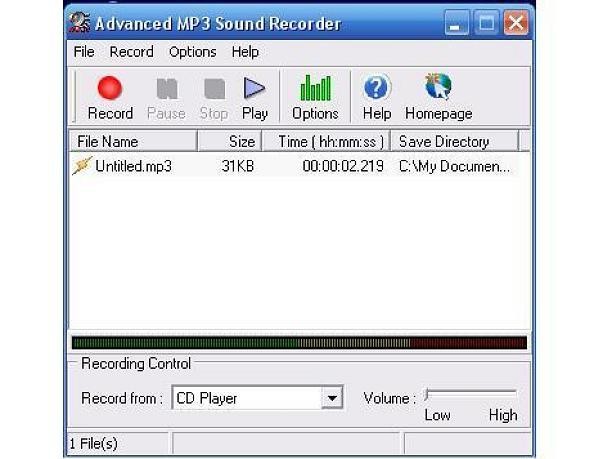Viewport: 612px width, 459px height.
Task: Open the File menu
Action: (x=84, y=52)
